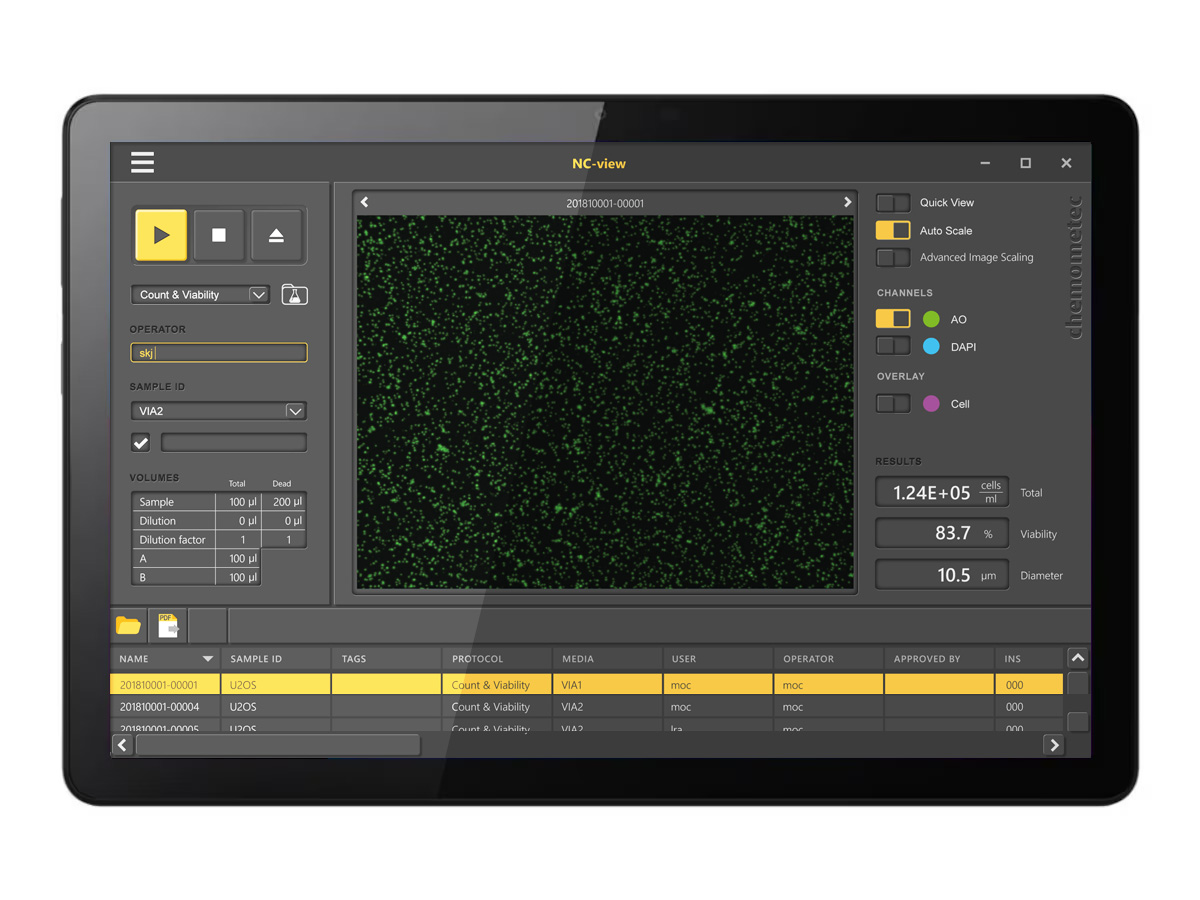Select the Dilution factor total value cell
This screenshot has height=900, width=1200.
(x=238, y=539)
